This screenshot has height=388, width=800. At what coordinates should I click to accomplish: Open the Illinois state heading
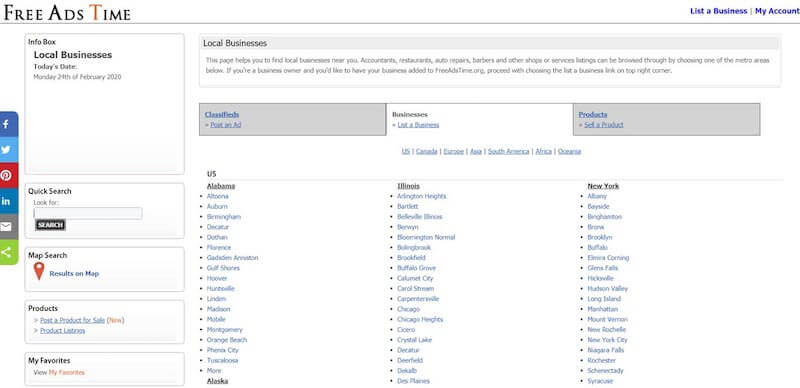[408, 186]
